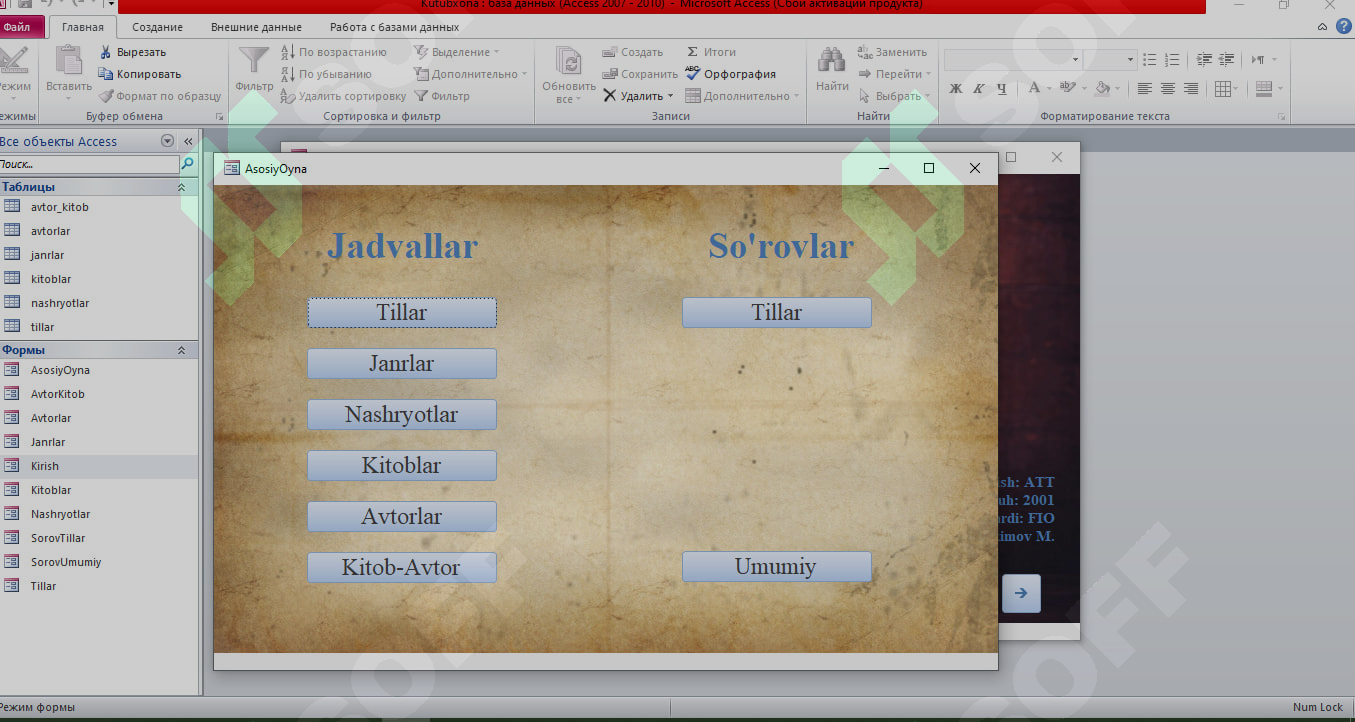Click the navigation pane search field
The image size is (1355, 722).
[89, 164]
